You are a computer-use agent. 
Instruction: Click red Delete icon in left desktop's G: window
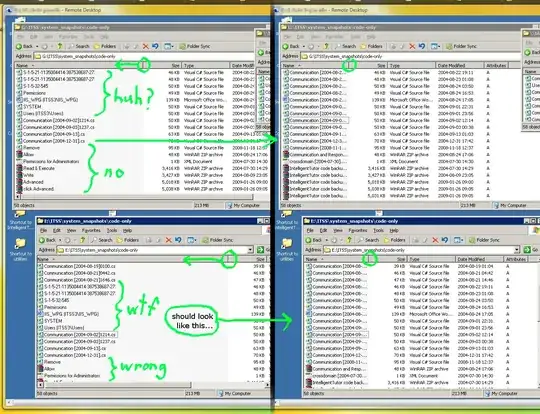pyautogui.click(x=146, y=46)
